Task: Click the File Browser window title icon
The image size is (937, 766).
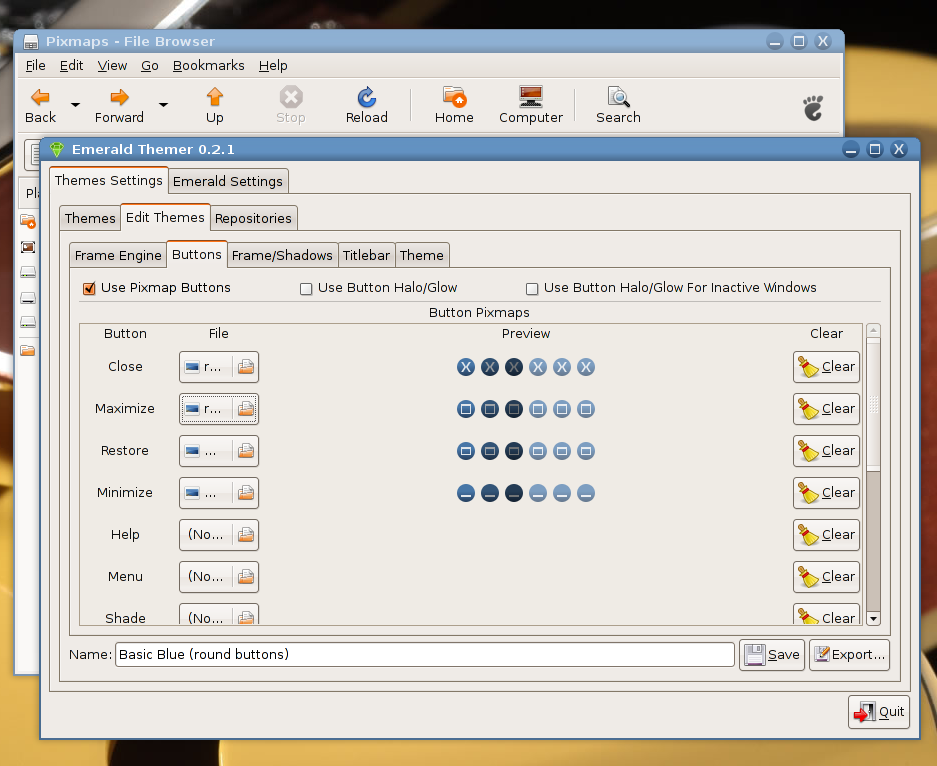Action: click(30, 42)
